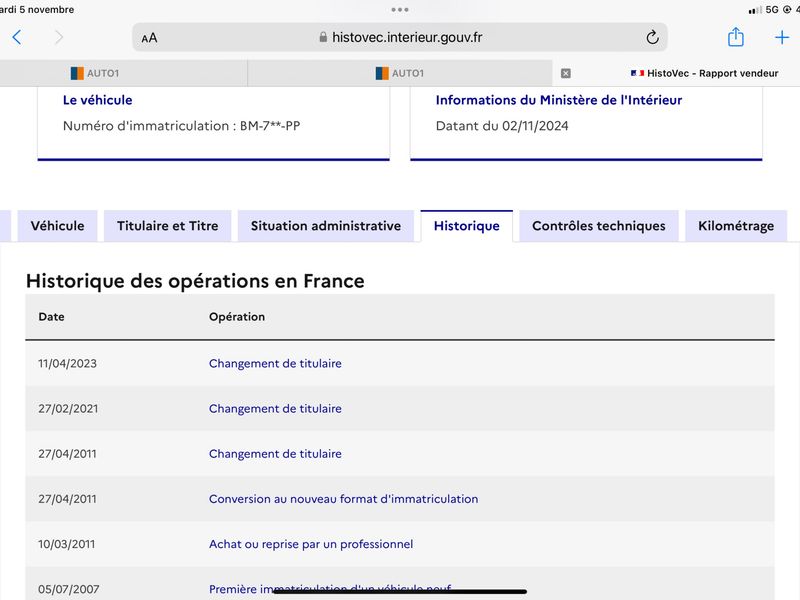
Task: Click Changement de titulaire dated 27/02/2021
Action: (275, 409)
